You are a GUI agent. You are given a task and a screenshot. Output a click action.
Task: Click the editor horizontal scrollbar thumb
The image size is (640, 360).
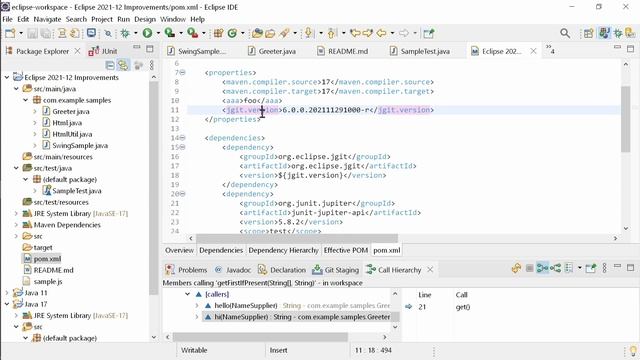297,238
